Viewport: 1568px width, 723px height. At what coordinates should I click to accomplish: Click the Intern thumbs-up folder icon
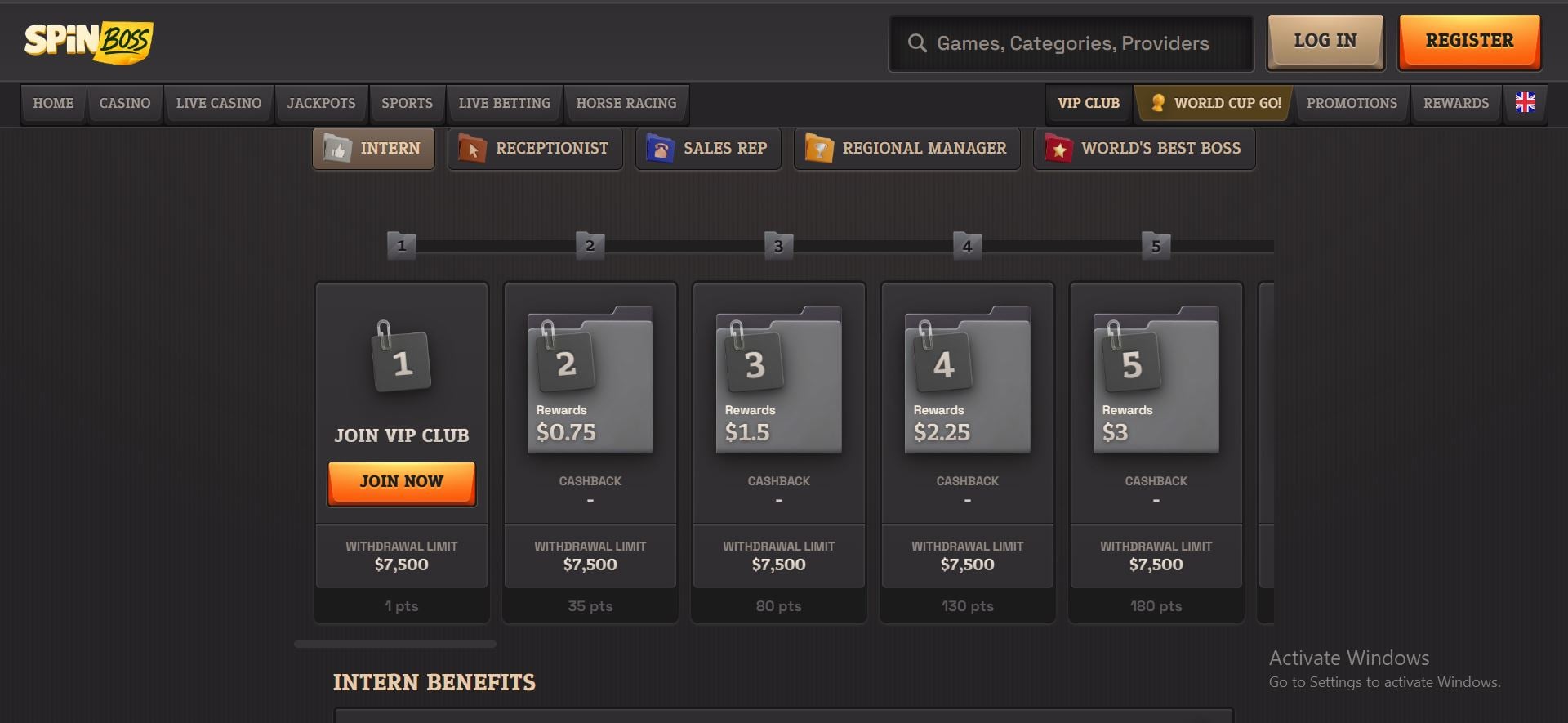click(x=336, y=148)
